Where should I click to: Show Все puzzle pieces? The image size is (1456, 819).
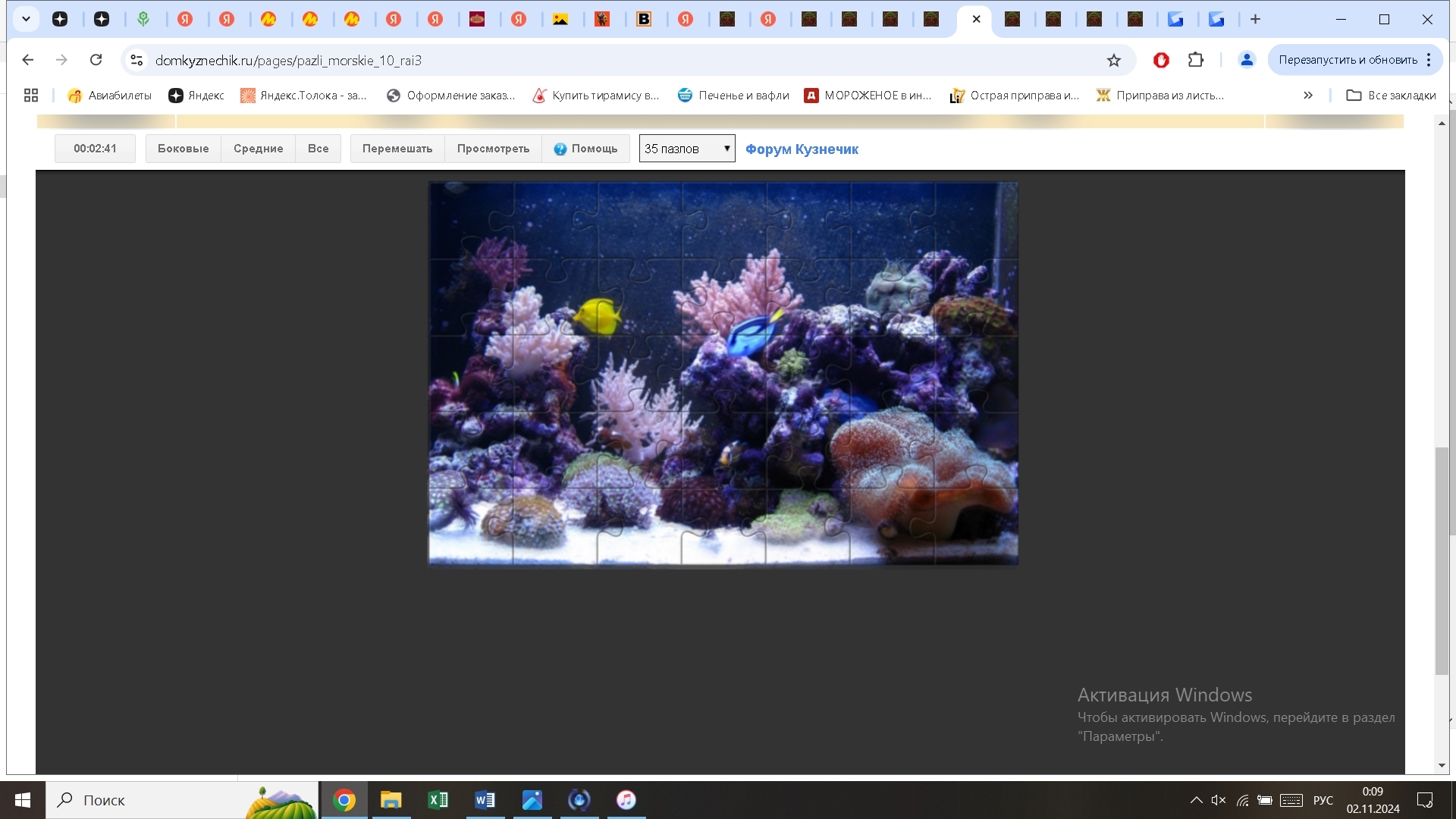pyautogui.click(x=318, y=149)
